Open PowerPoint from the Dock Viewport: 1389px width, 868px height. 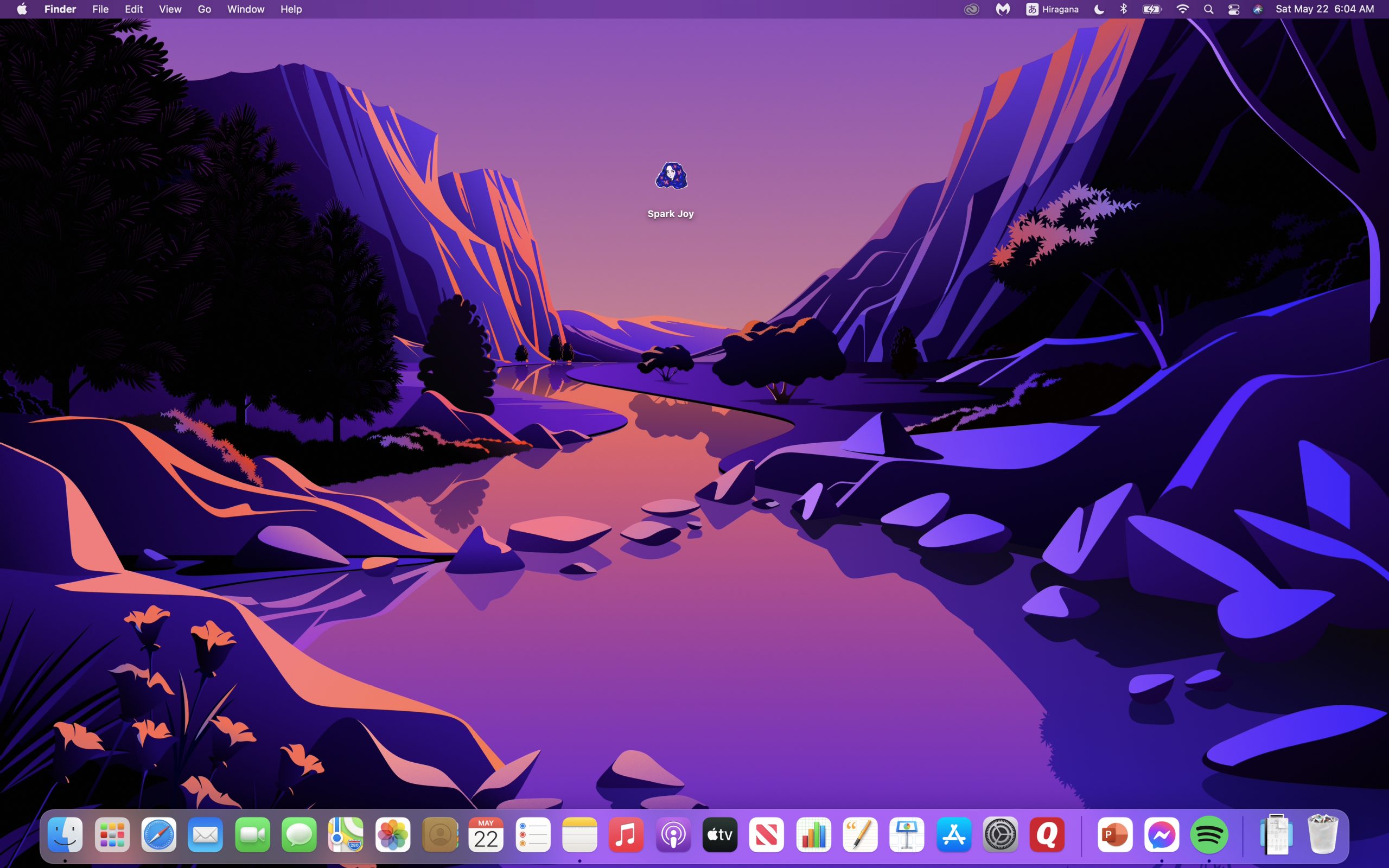[x=1114, y=835]
